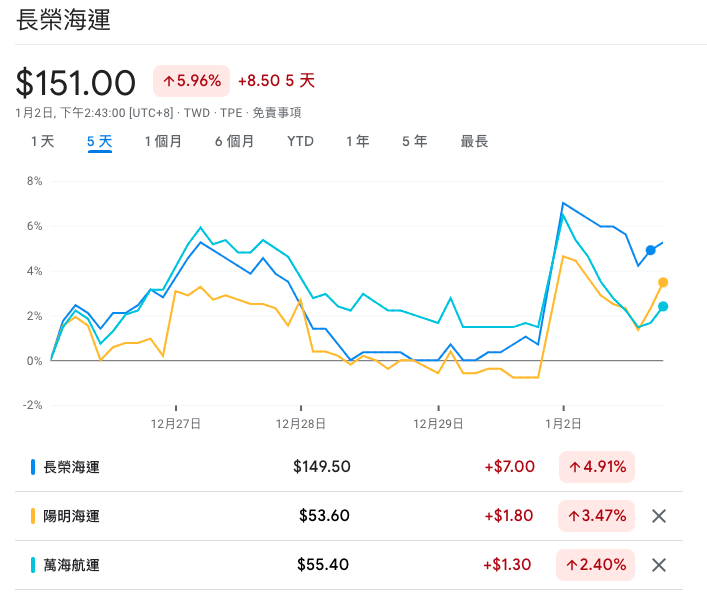Viewport: 707px width, 602px height.
Task: Click the 12月29日 axis label
Action: click(438, 424)
